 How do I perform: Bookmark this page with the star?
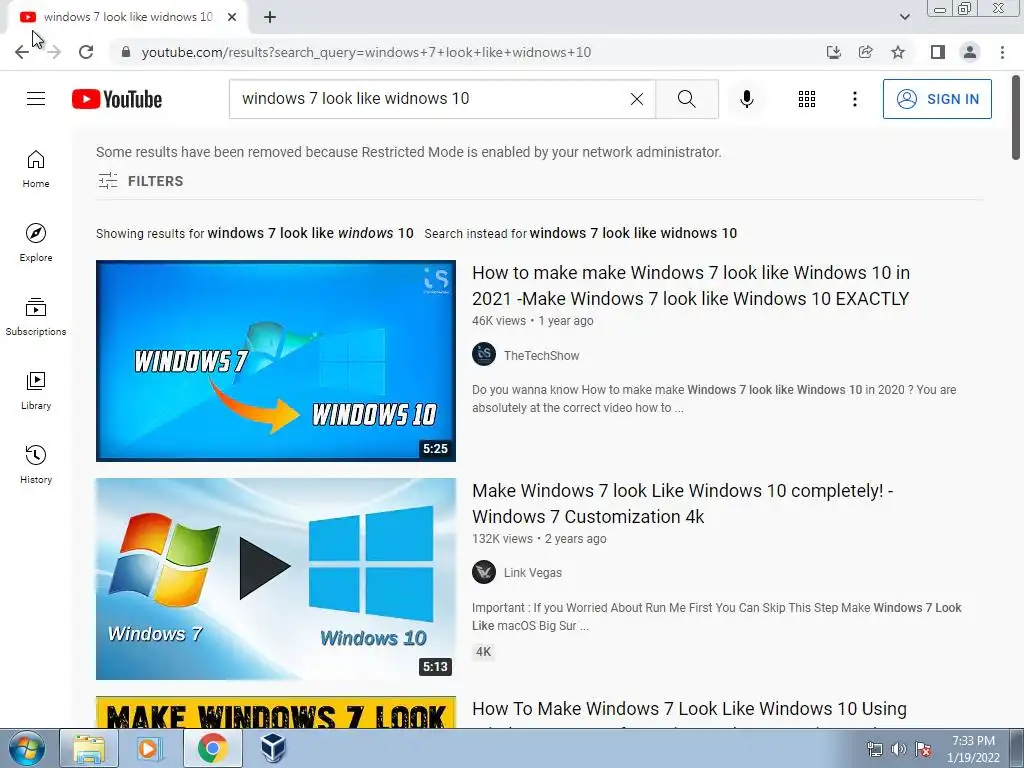(x=898, y=52)
